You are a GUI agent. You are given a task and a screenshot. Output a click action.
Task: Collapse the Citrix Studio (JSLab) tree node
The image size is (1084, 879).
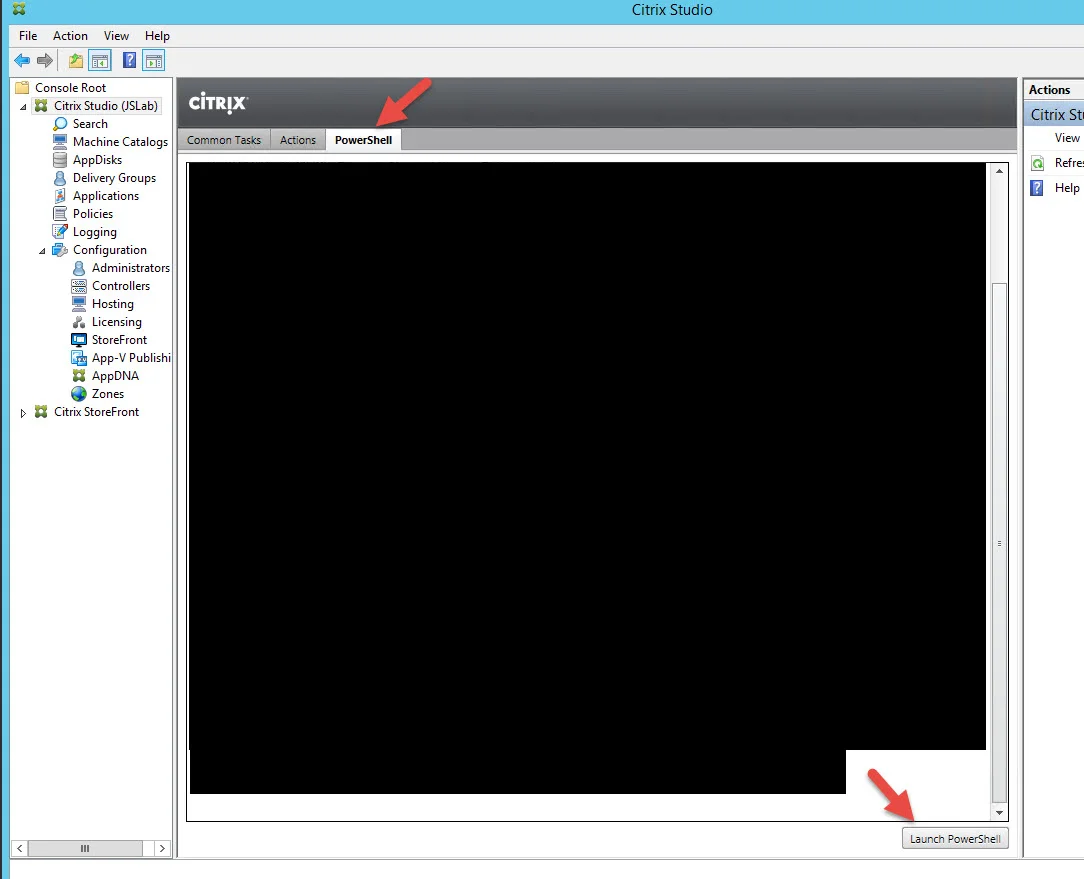point(23,107)
